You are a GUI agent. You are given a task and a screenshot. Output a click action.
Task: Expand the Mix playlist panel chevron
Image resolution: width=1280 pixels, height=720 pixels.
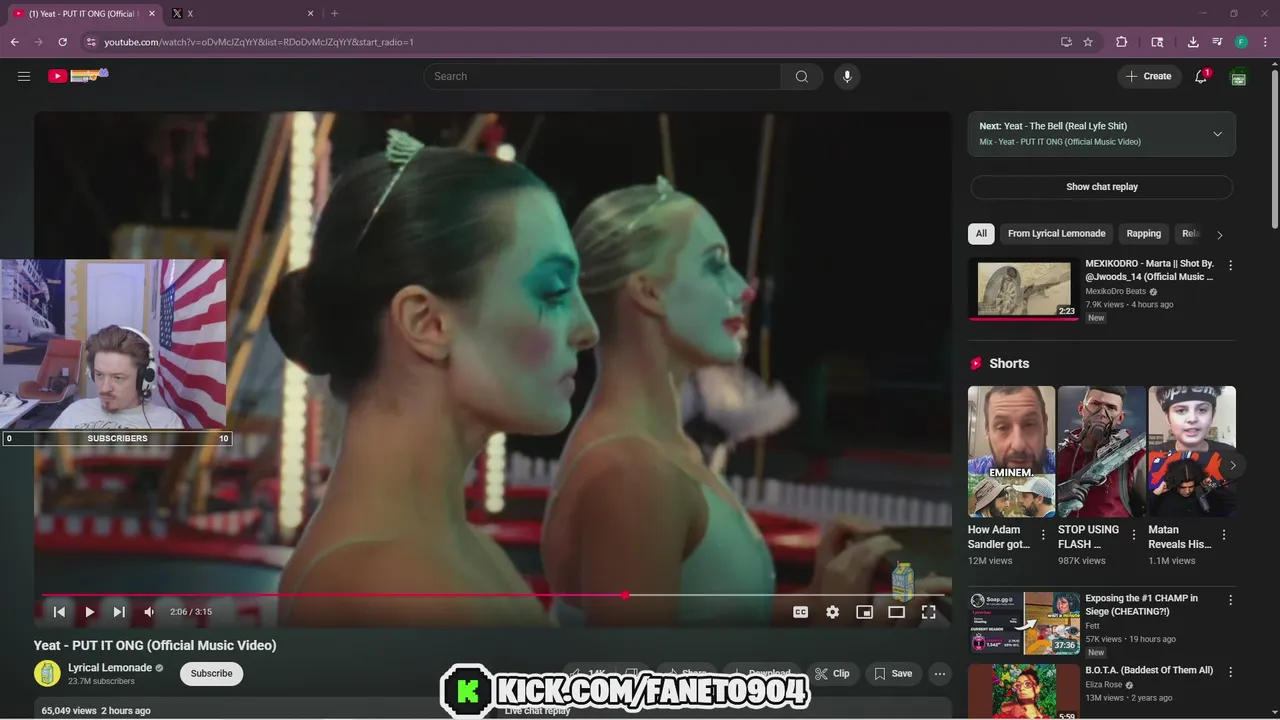click(1217, 134)
